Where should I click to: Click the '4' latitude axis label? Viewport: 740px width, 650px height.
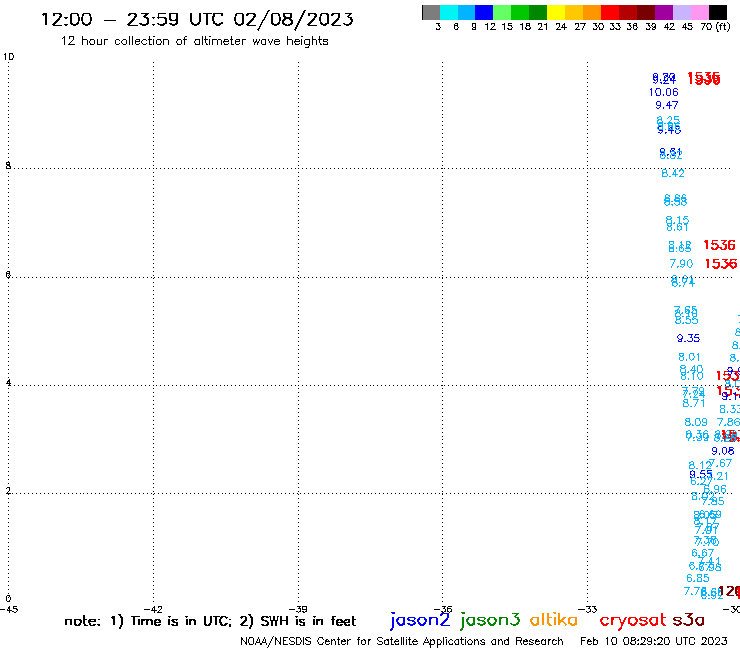point(8,382)
